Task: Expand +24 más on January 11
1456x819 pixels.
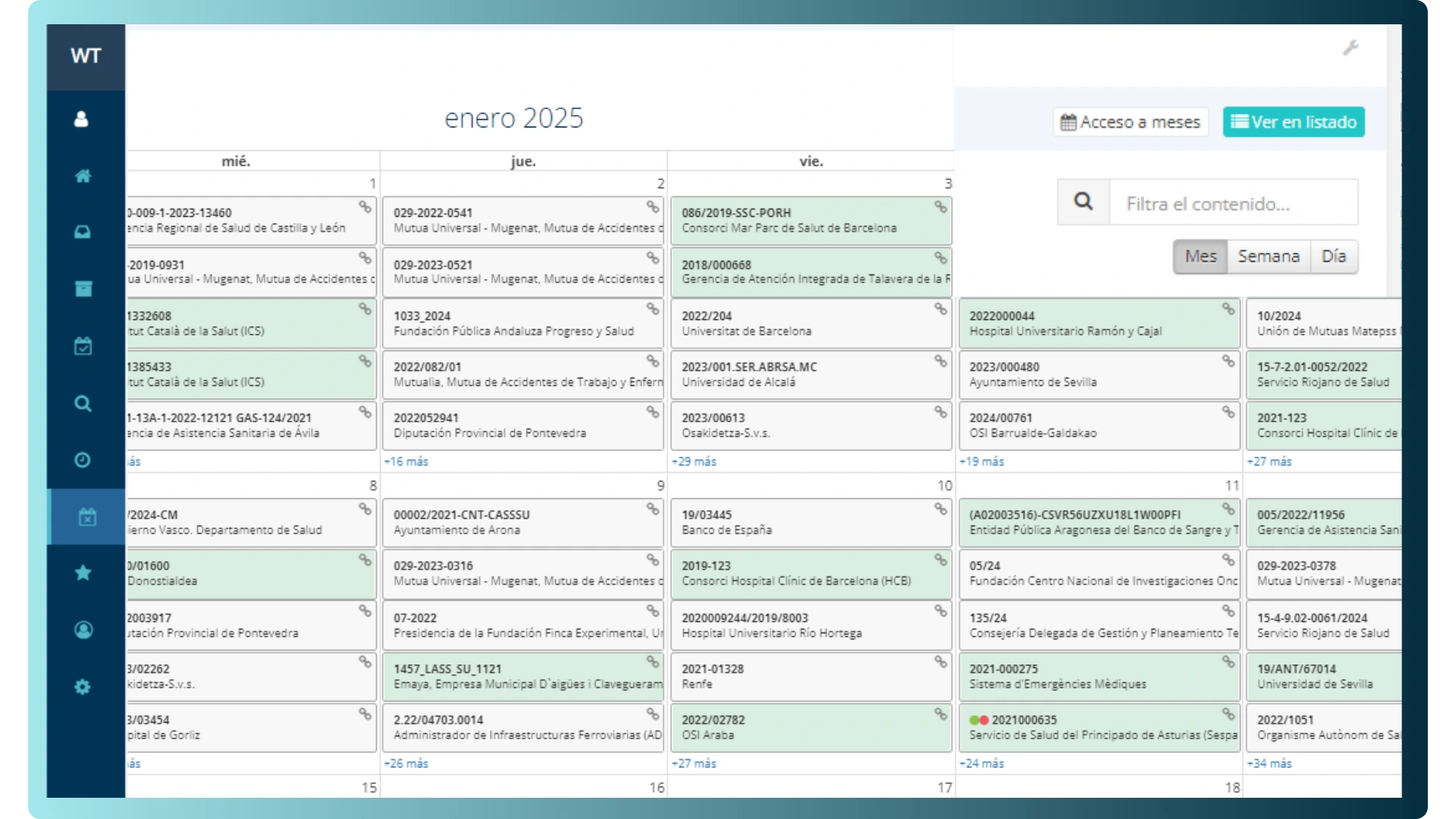Action: tap(981, 764)
